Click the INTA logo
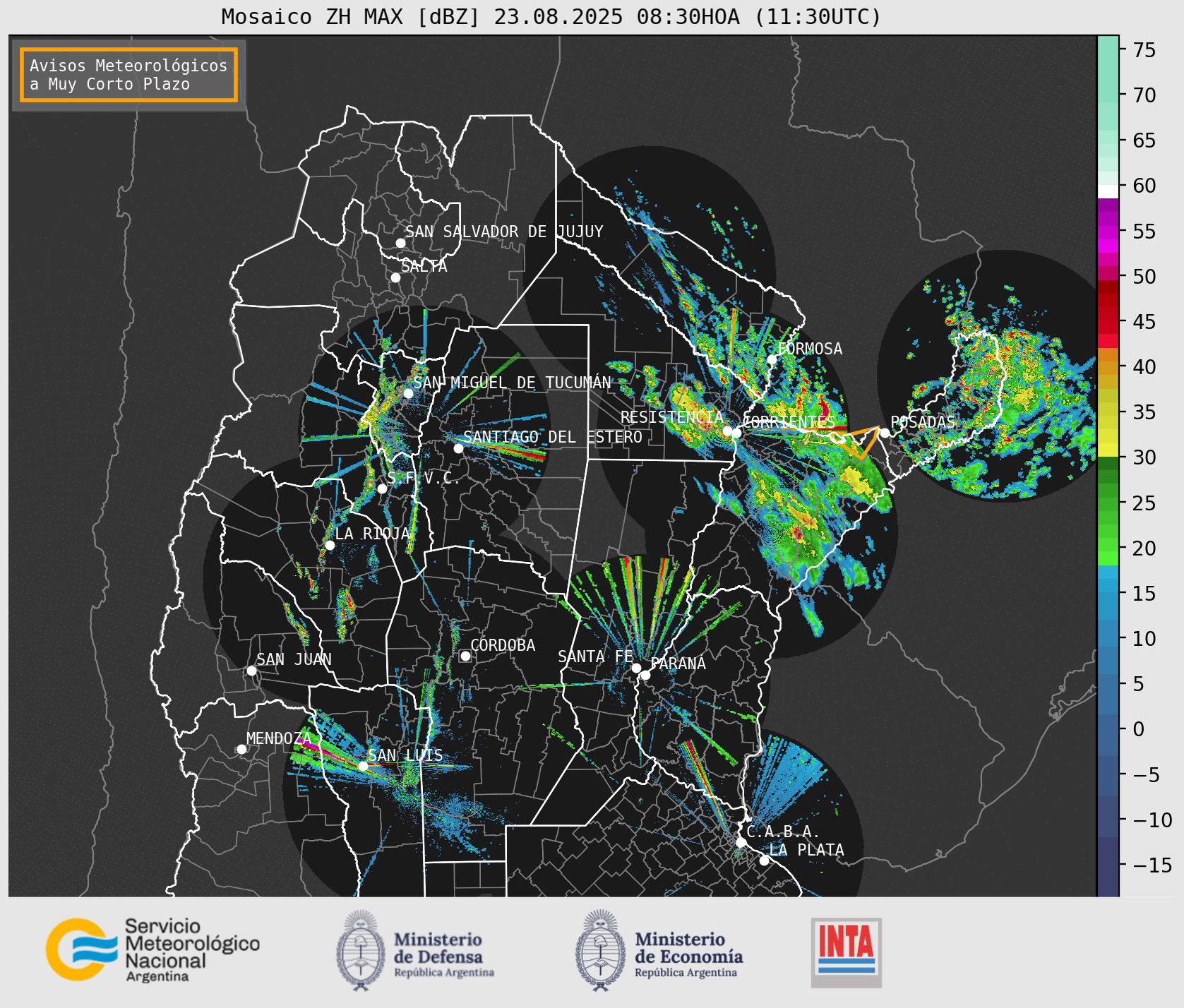The width and height of the screenshot is (1184, 1008). 846,952
